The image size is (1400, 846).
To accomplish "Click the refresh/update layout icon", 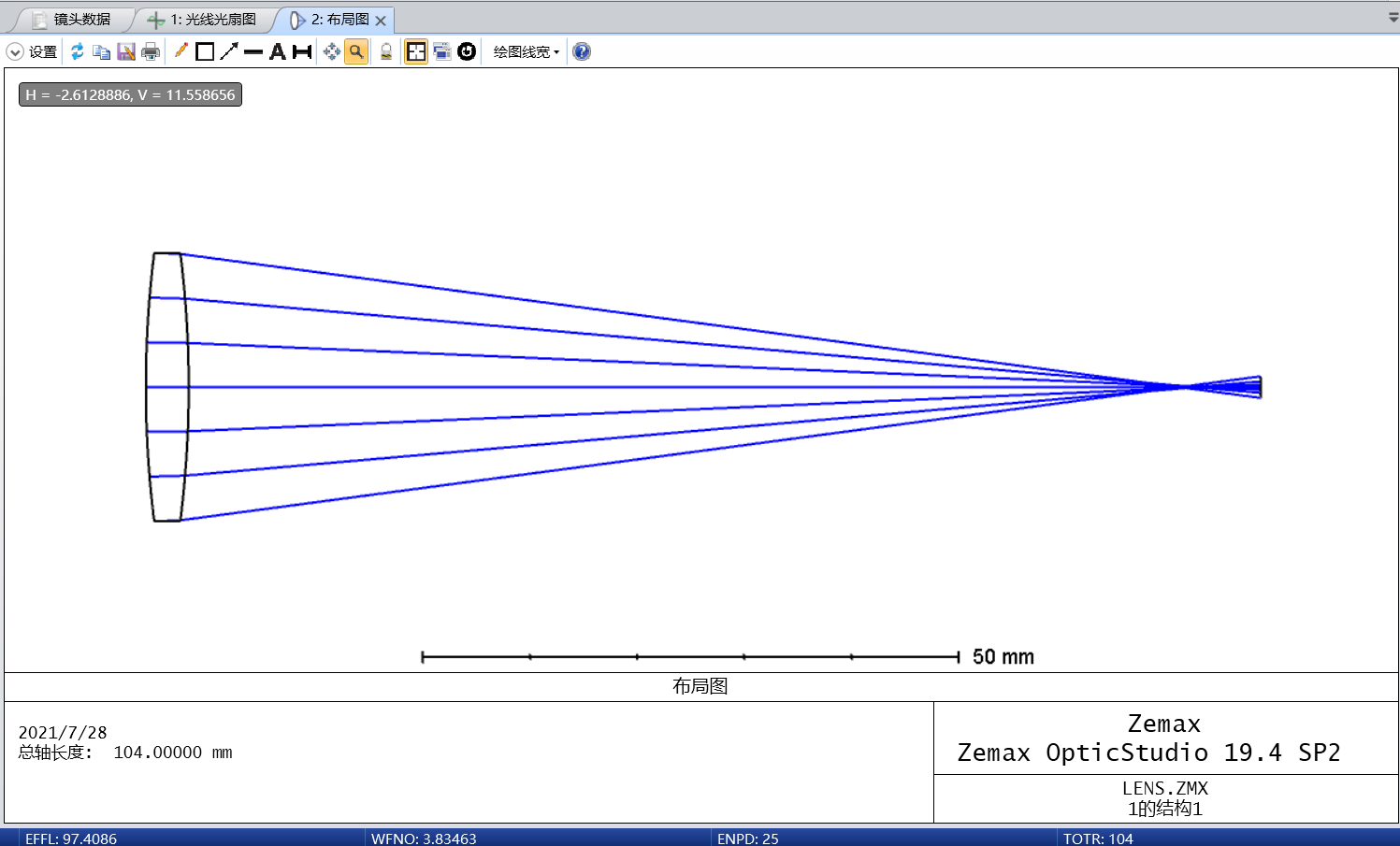I will [x=78, y=51].
